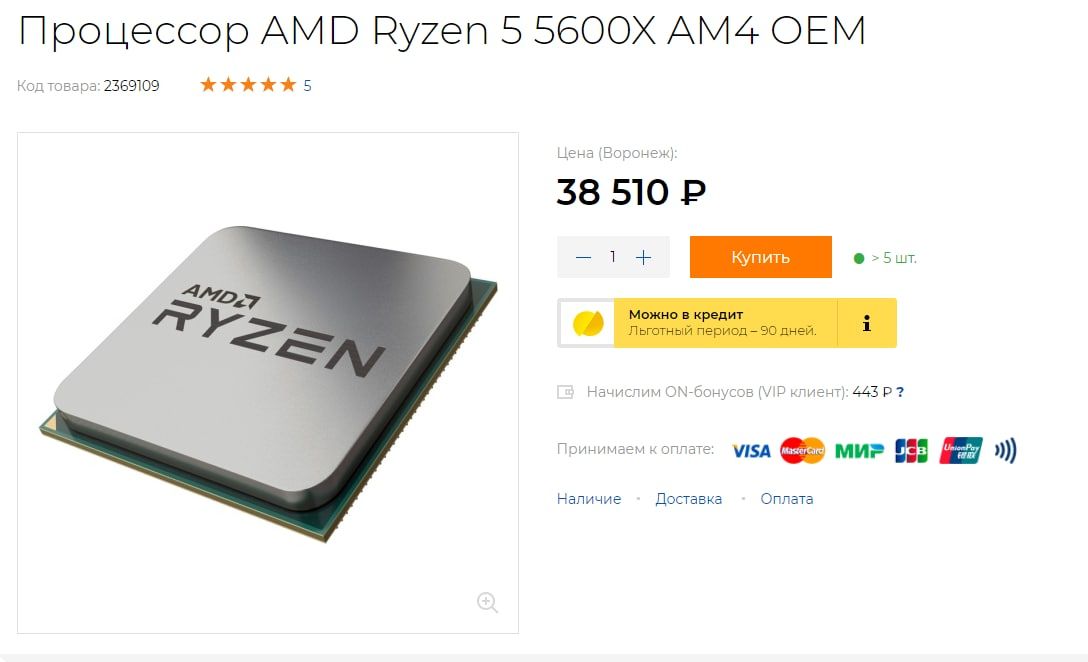1088x662 pixels.
Task: Click the Ryzen processor product image
Action: pos(268,382)
